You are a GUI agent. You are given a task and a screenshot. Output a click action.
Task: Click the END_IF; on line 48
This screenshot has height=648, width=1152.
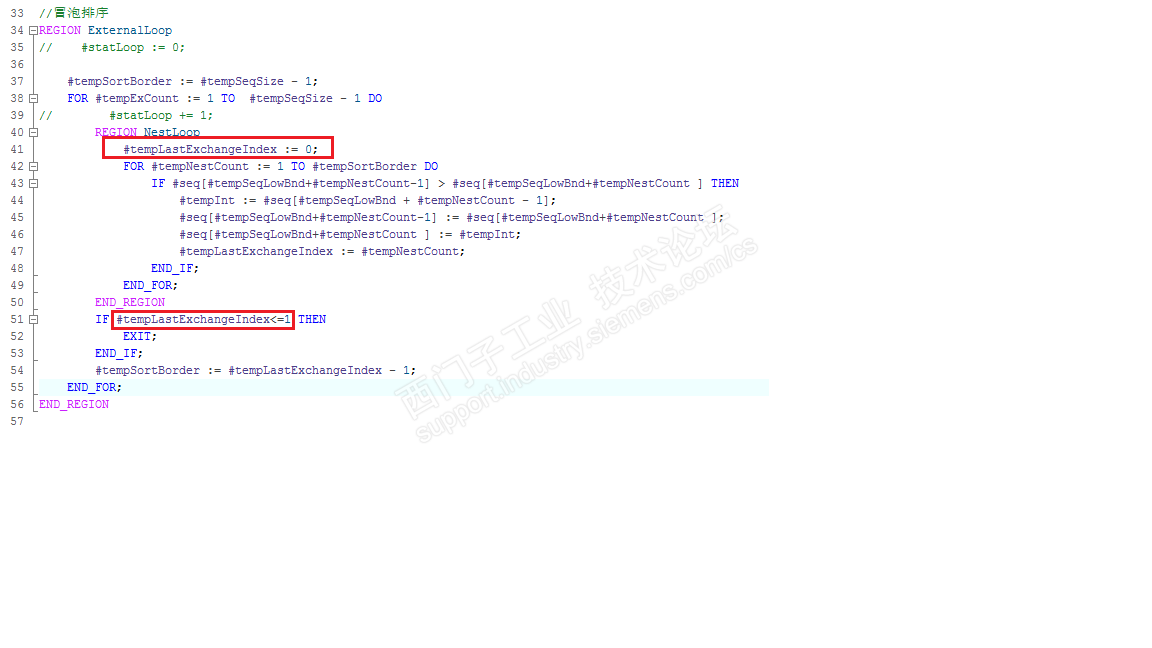point(175,269)
